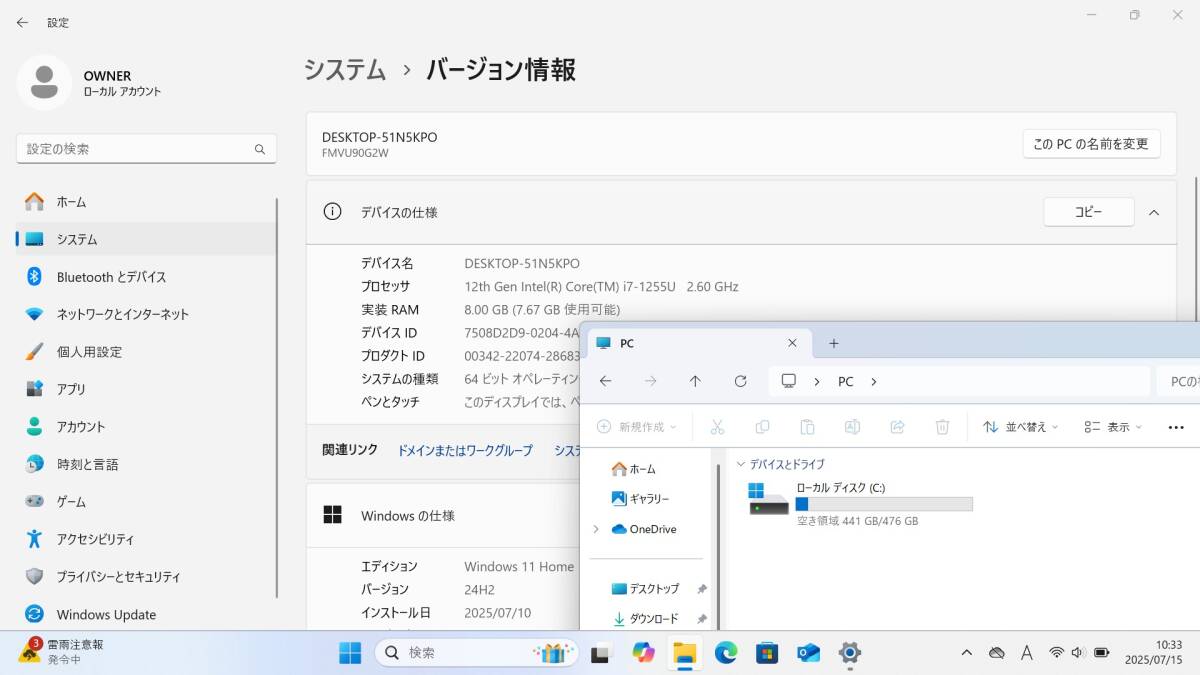Click the taskbar 検索 search box
The height and width of the screenshot is (675, 1200).
pyautogui.click(x=477, y=653)
